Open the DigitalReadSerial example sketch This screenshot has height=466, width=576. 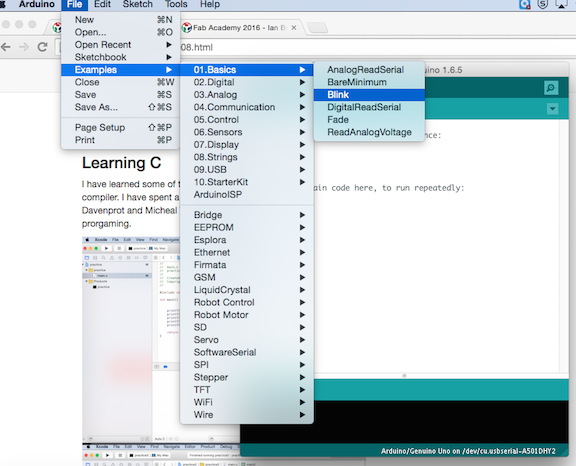click(x=369, y=107)
